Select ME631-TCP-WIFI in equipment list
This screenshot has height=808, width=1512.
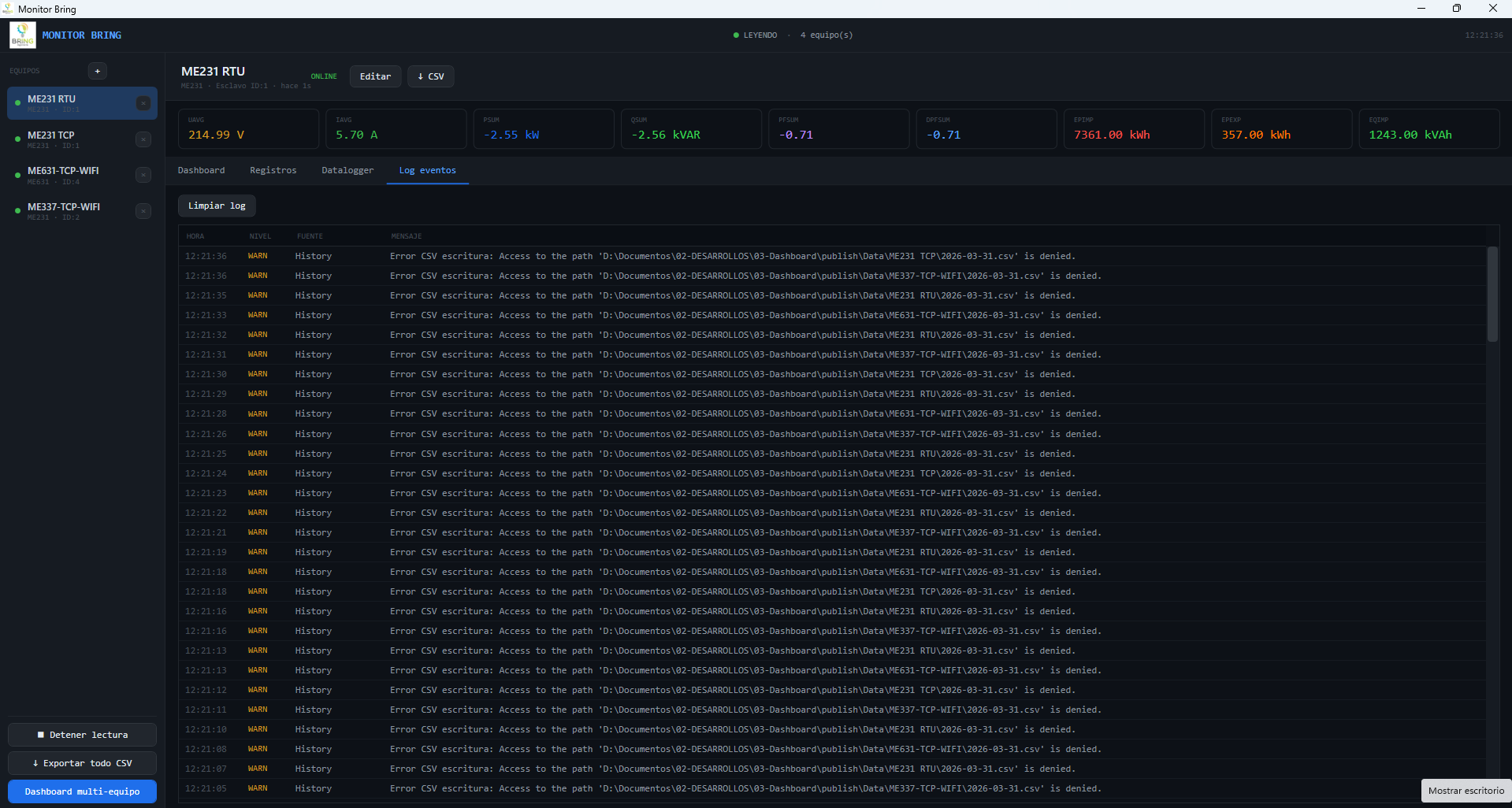pyautogui.click(x=71, y=175)
